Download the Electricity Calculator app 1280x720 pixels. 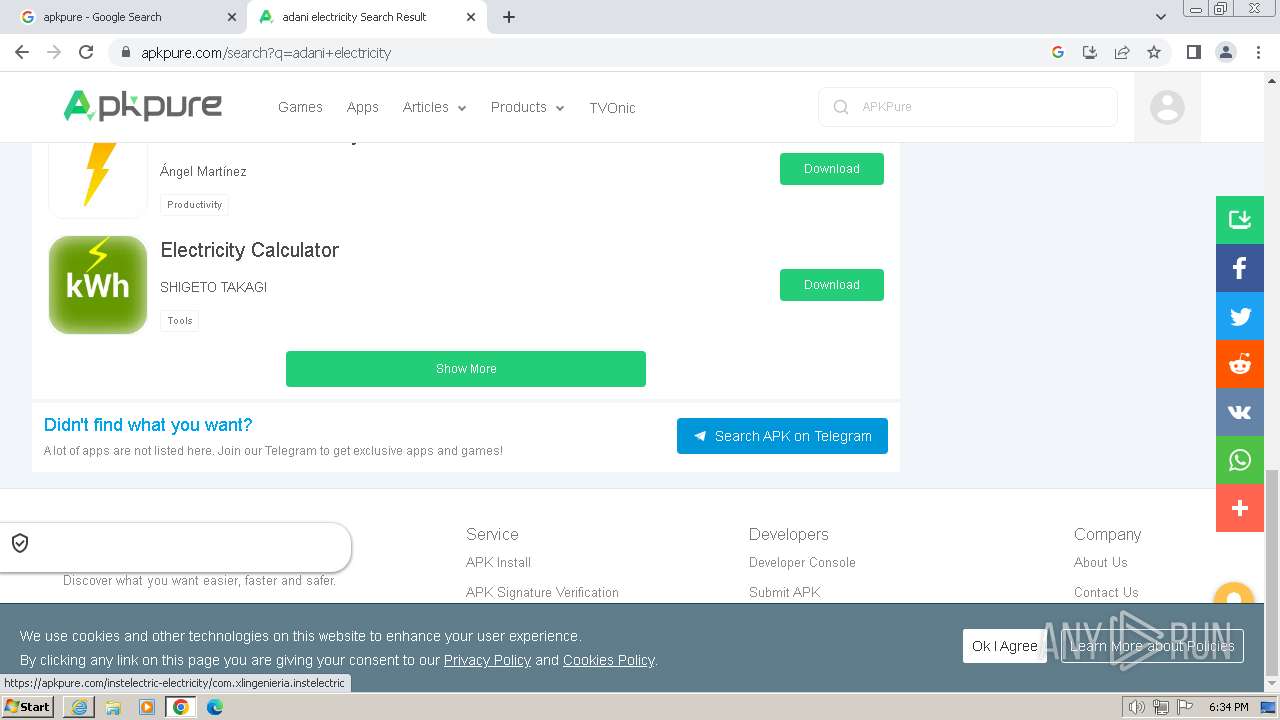tap(832, 285)
